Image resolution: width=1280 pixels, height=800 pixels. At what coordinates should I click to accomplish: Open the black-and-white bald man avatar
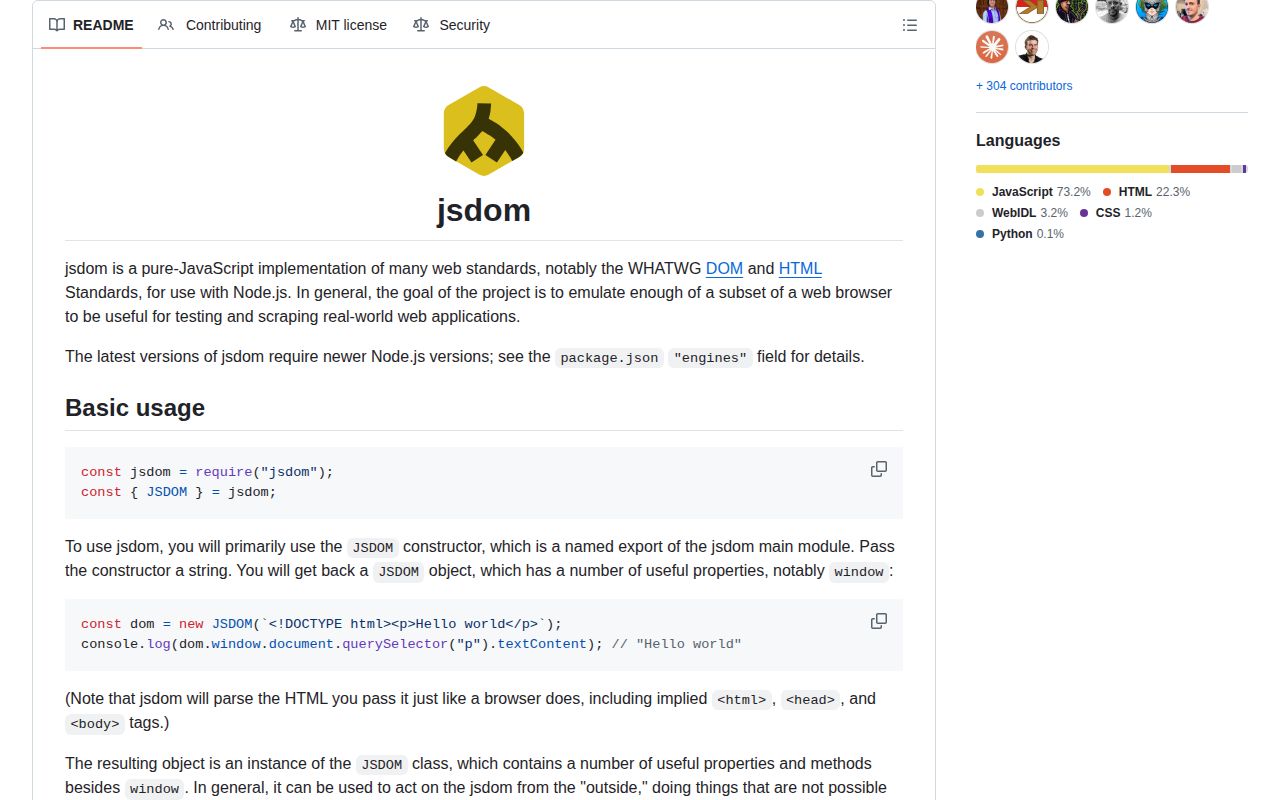[1112, 10]
